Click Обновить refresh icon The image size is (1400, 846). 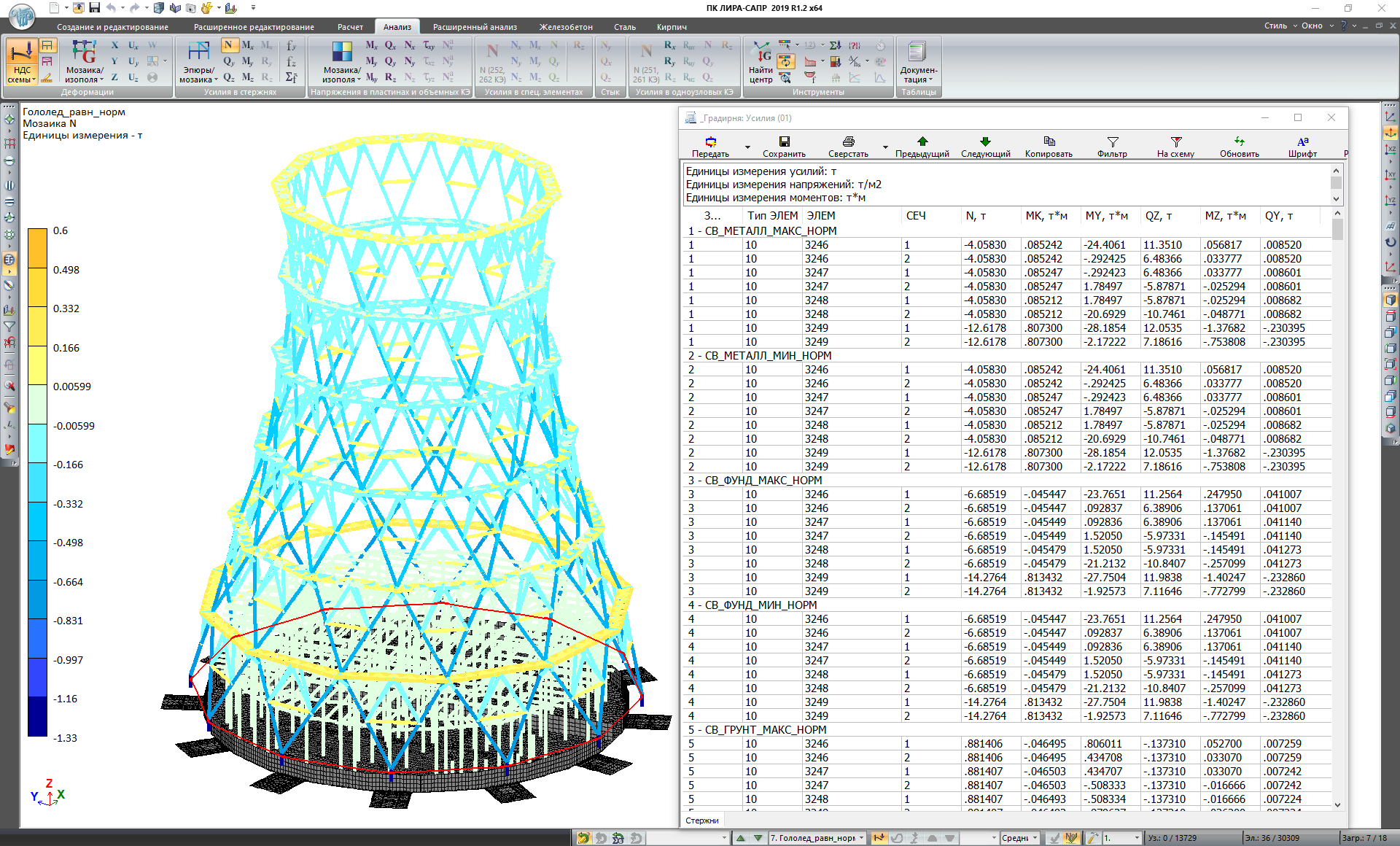pyautogui.click(x=1239, y=141)
